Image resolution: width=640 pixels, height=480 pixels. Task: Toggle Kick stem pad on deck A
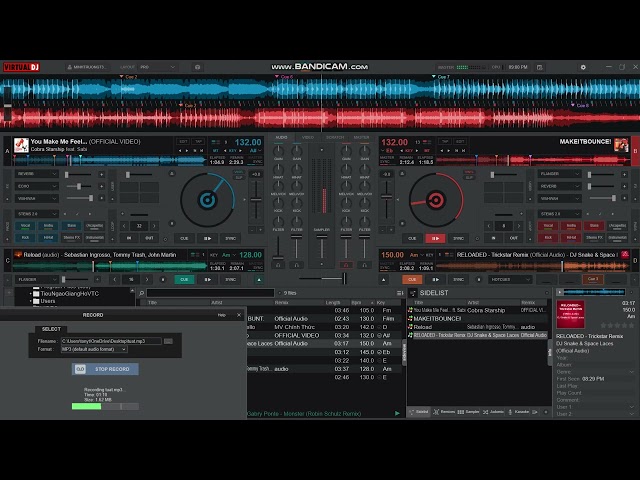(x=25, y=238)
